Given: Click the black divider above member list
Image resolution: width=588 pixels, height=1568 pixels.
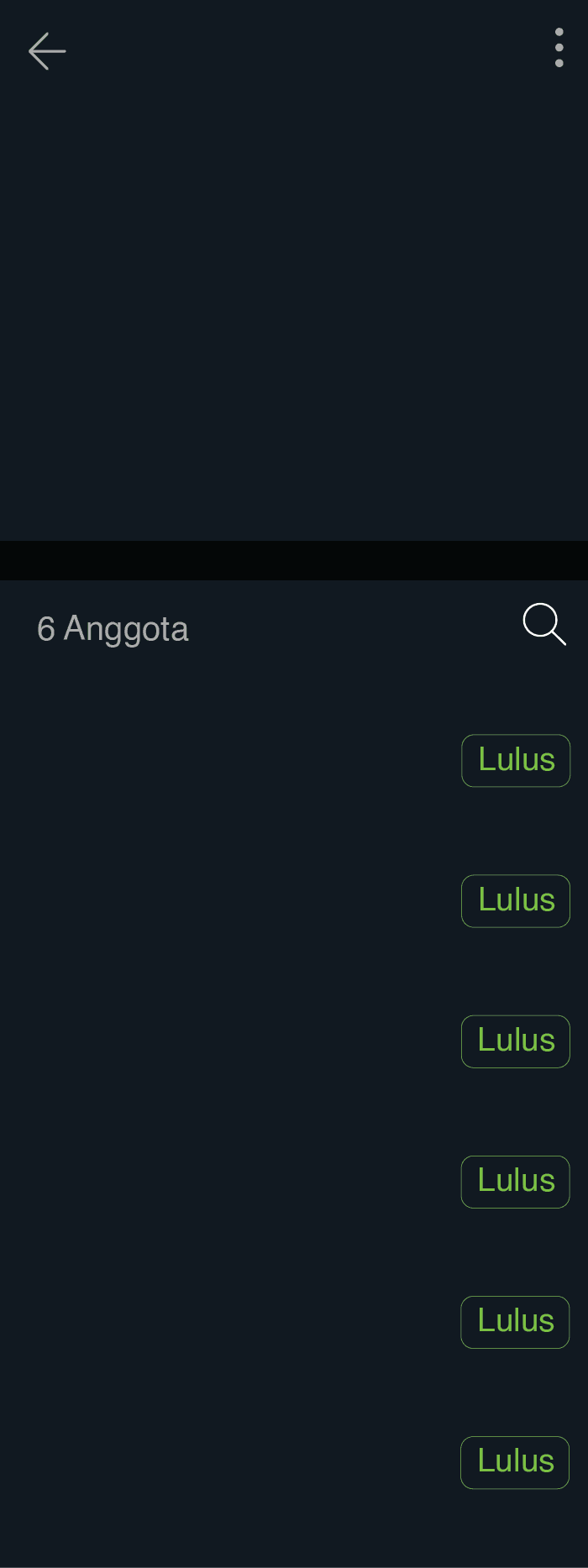Looking at the screenshot, I should [x=294, y=560].
